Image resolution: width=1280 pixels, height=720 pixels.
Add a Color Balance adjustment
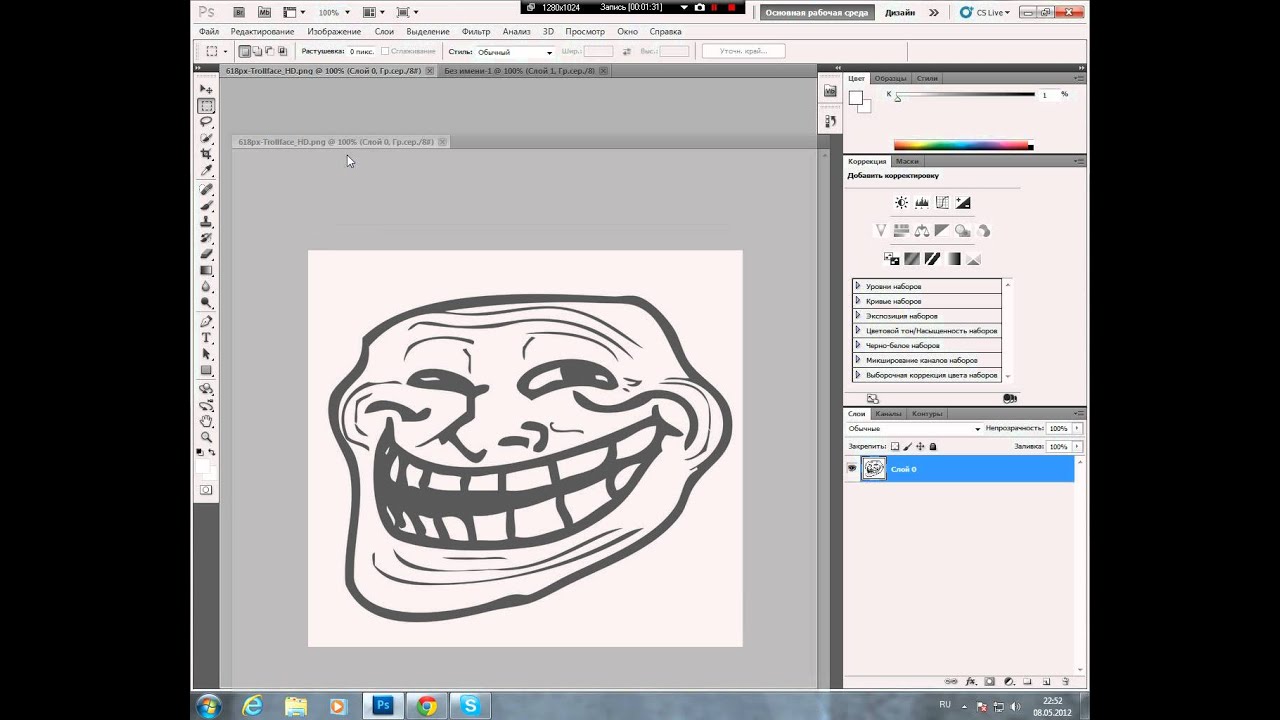pyautogui.click(x=921, y=230)
